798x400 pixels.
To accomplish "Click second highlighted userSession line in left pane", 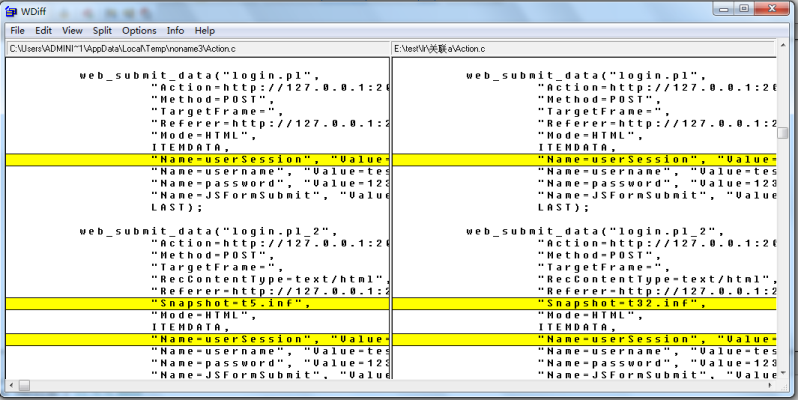I will point(197,339).
